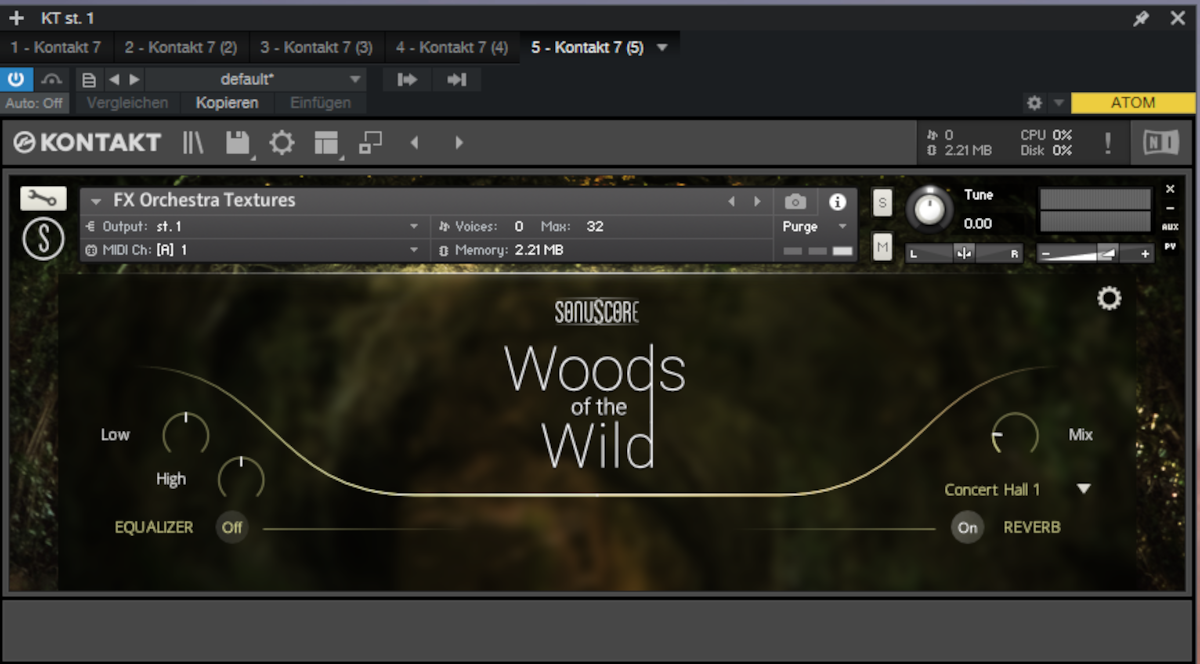Click the Einfügen button
The width and height of the screenshot is (1200, 664).
pyautogui.click(x=320, y=103)
